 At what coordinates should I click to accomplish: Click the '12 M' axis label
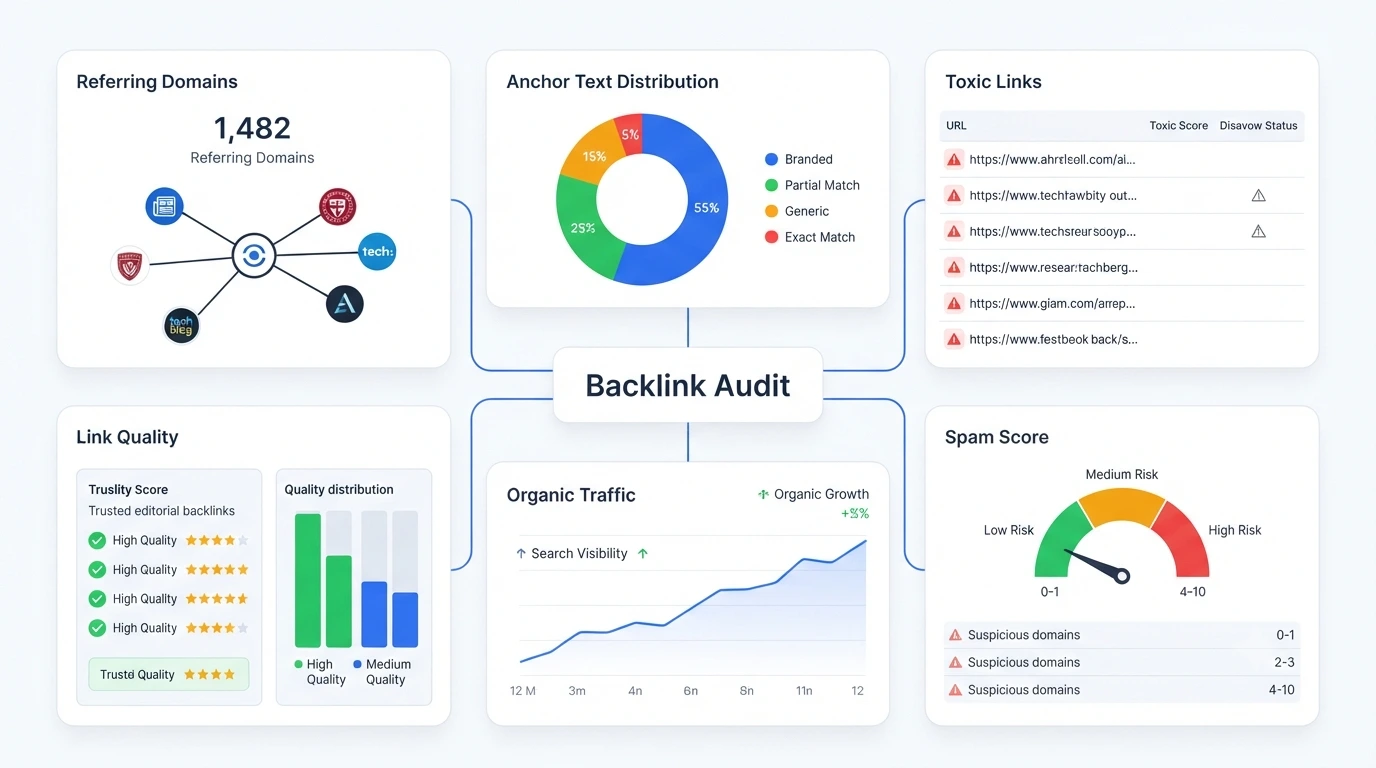pos(523,691)
